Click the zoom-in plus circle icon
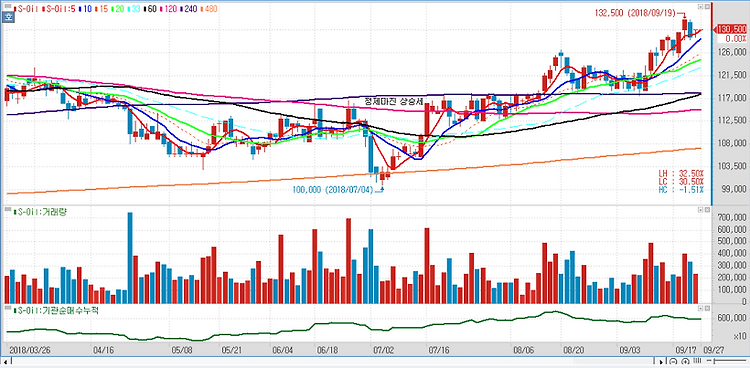 (x=685, y=361)
